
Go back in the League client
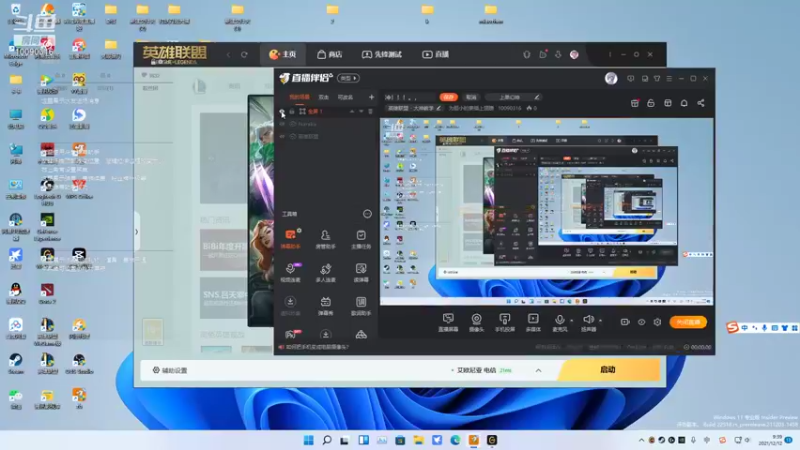(x=229, y=55)
